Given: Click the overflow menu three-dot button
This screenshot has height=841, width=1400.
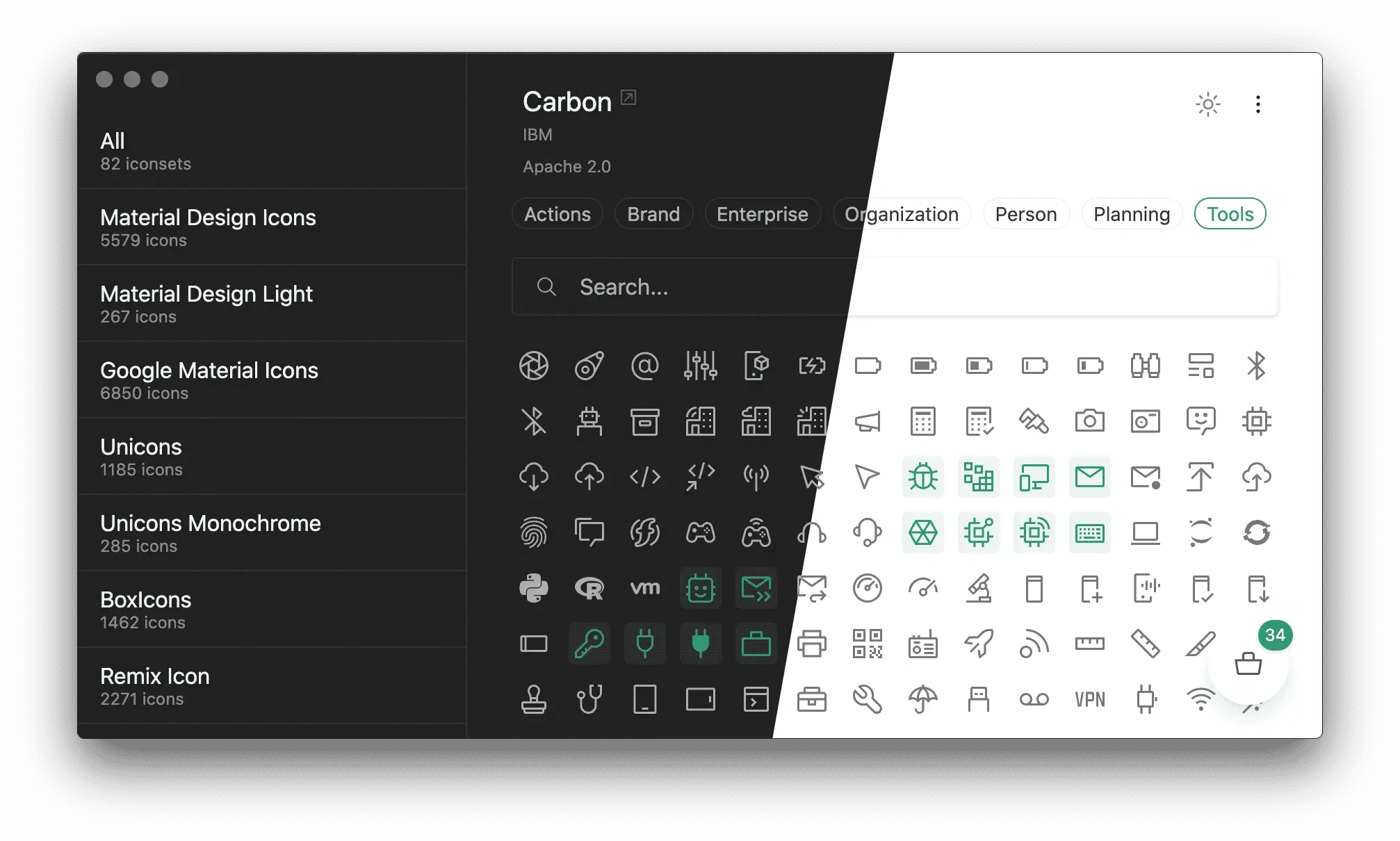Looking at the screenshot, I should click(x=1258, y=104).
